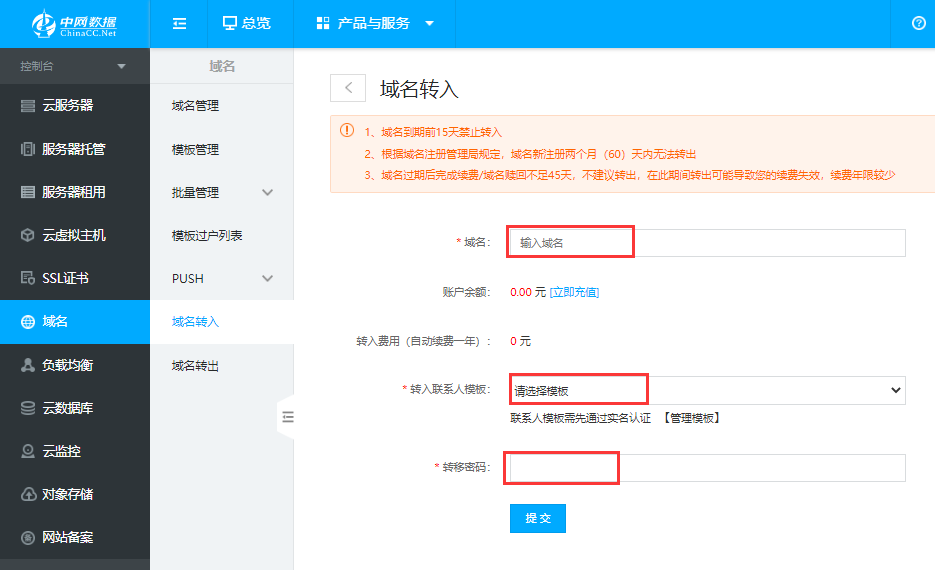Click the SSL certificate icon in sidebar

(28, 278)
